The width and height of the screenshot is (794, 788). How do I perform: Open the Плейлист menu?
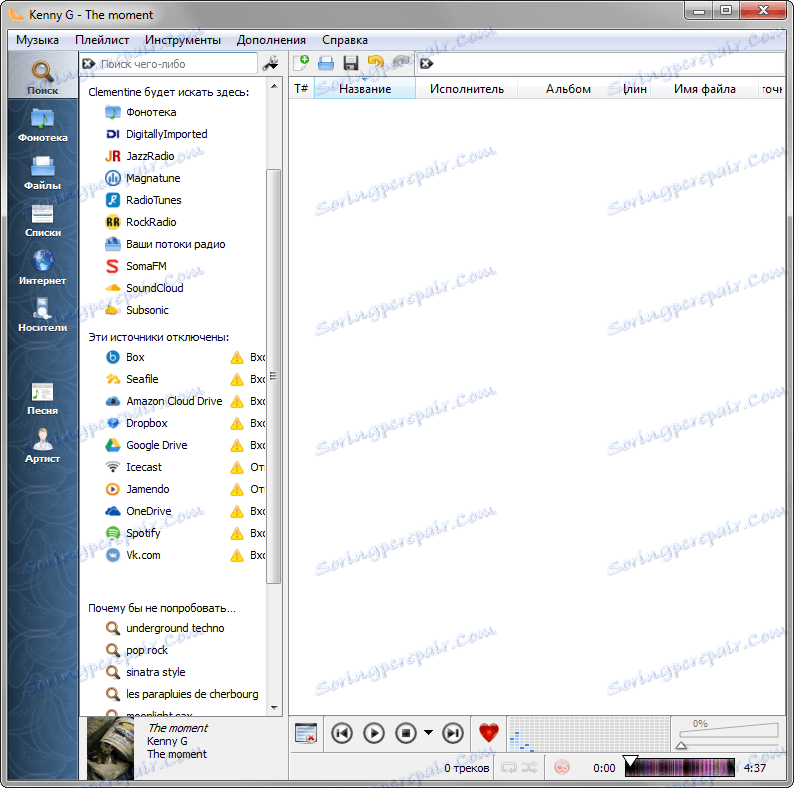pyautogui.click(x=102, y=40)
